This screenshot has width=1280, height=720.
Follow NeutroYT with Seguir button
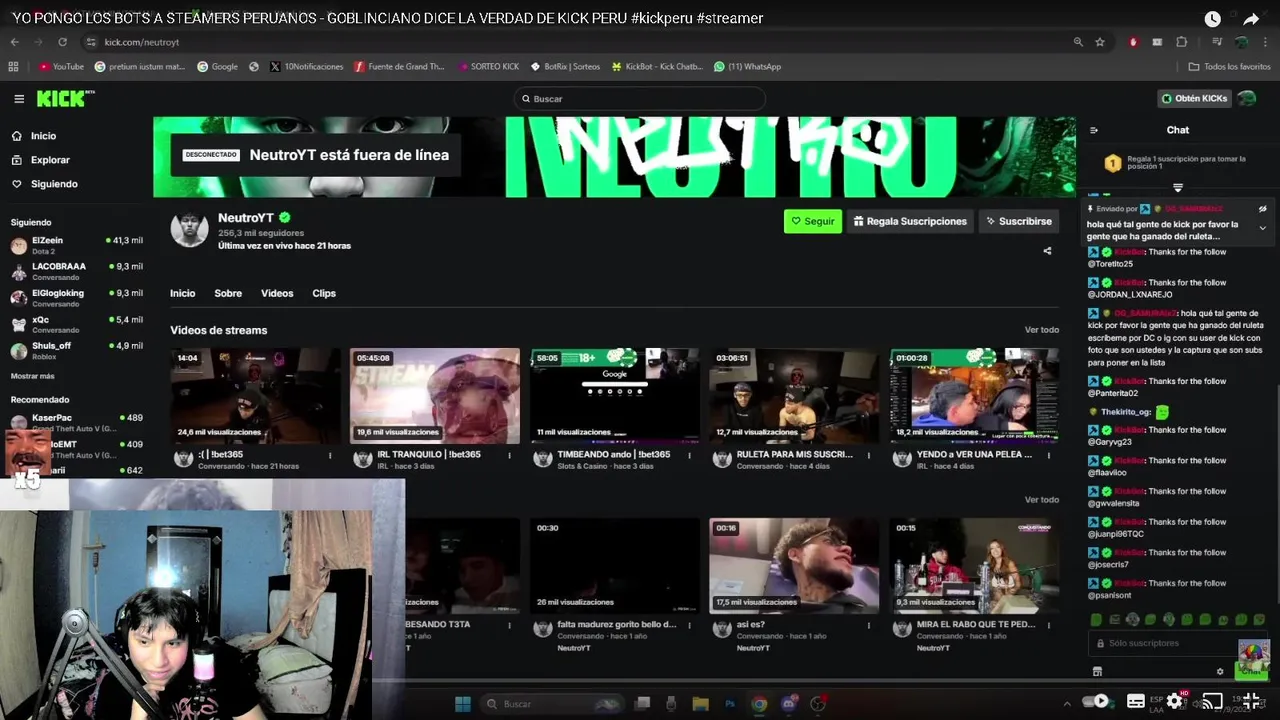813,221
